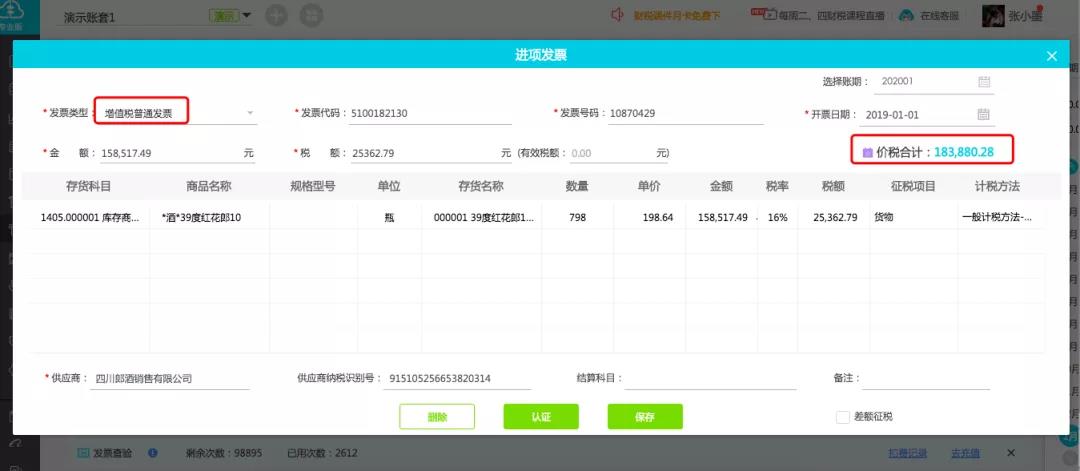
Task: Open the 财税课程直播 link in the top bar
Action: 832,15
